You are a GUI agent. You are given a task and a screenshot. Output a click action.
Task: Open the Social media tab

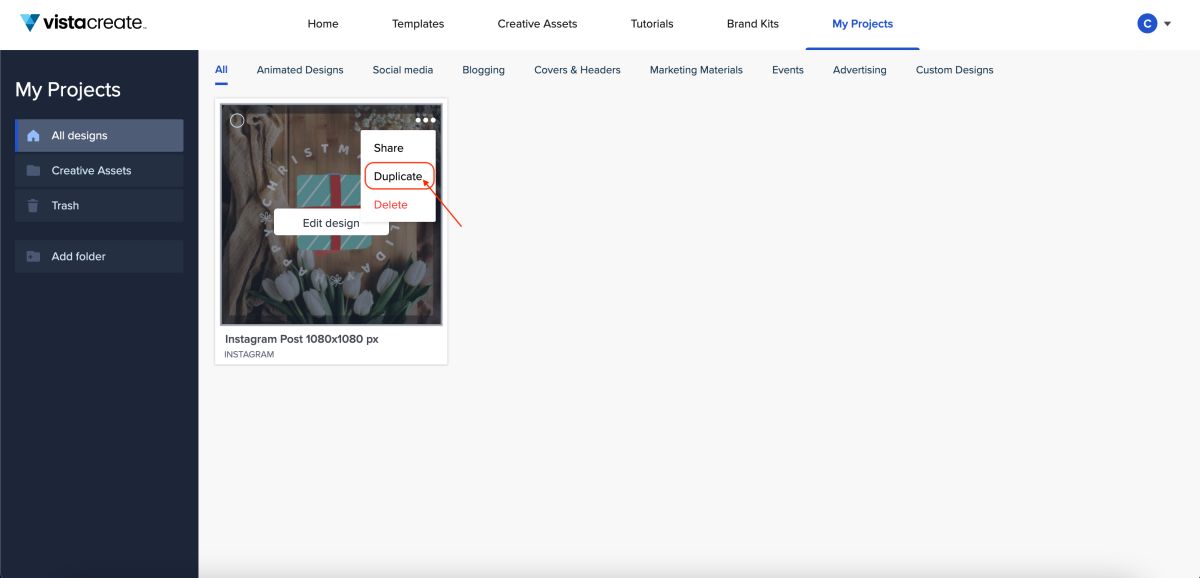pos(403,70)
